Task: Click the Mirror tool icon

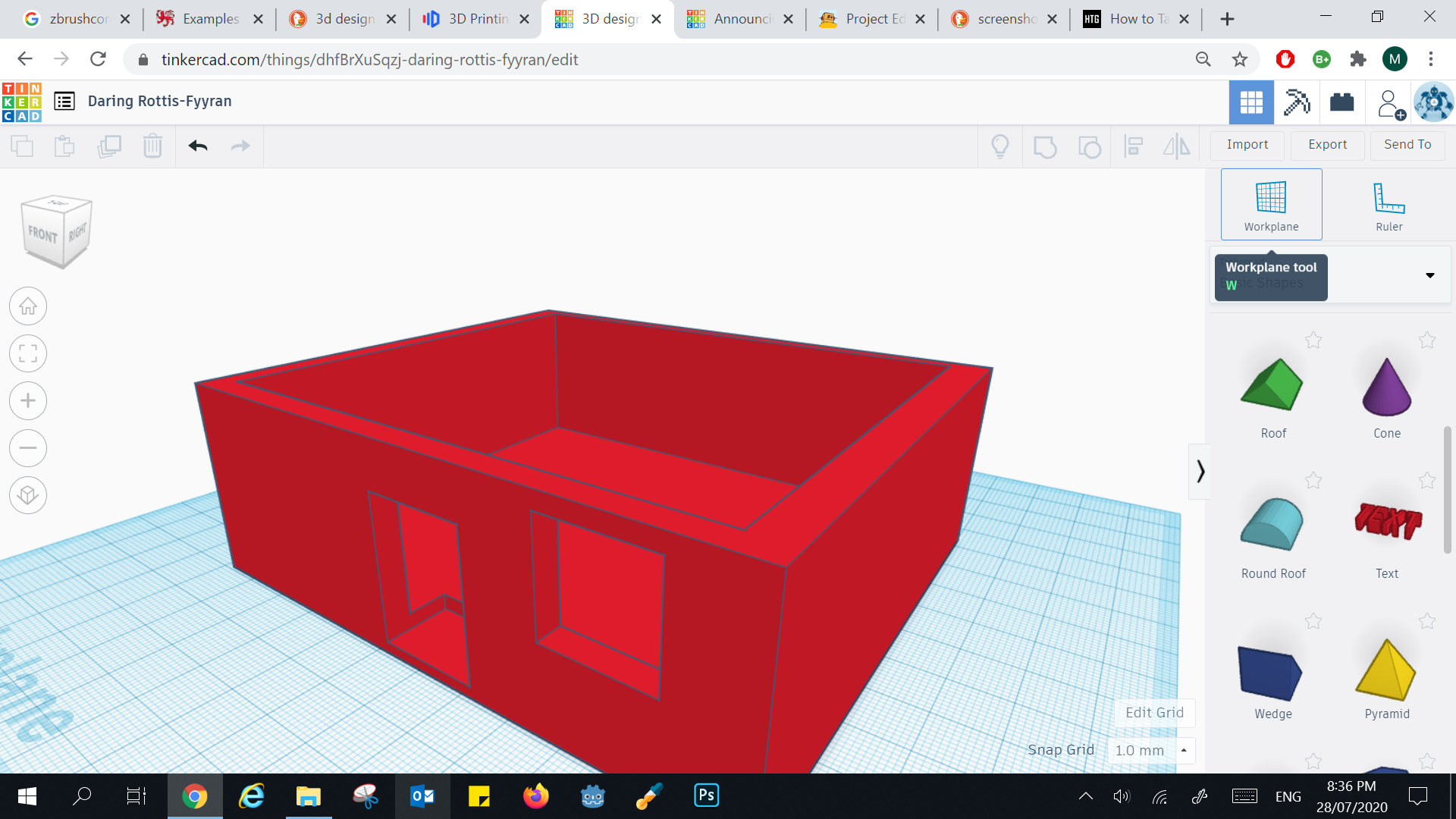Action: (1176, 146)
